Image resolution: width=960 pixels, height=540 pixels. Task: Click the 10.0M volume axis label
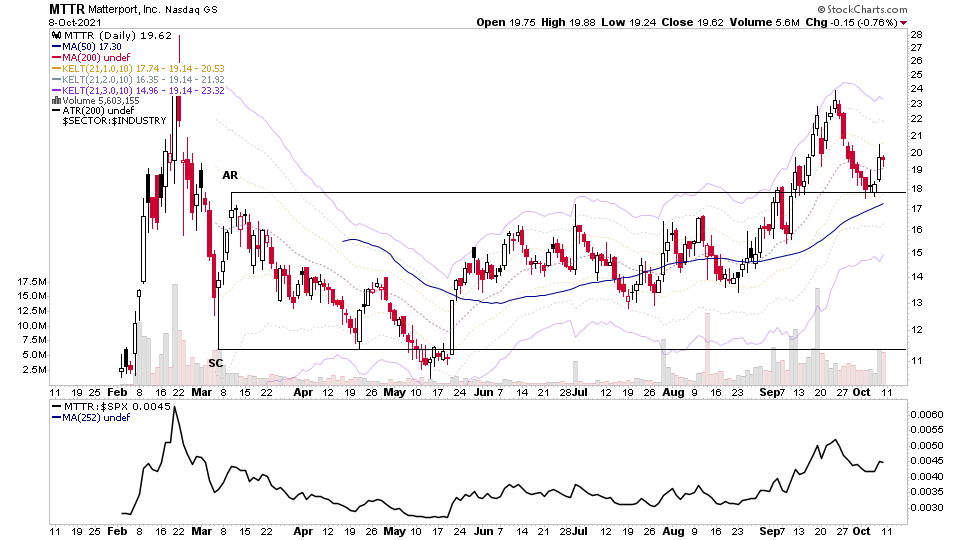(x=31, y=326)
